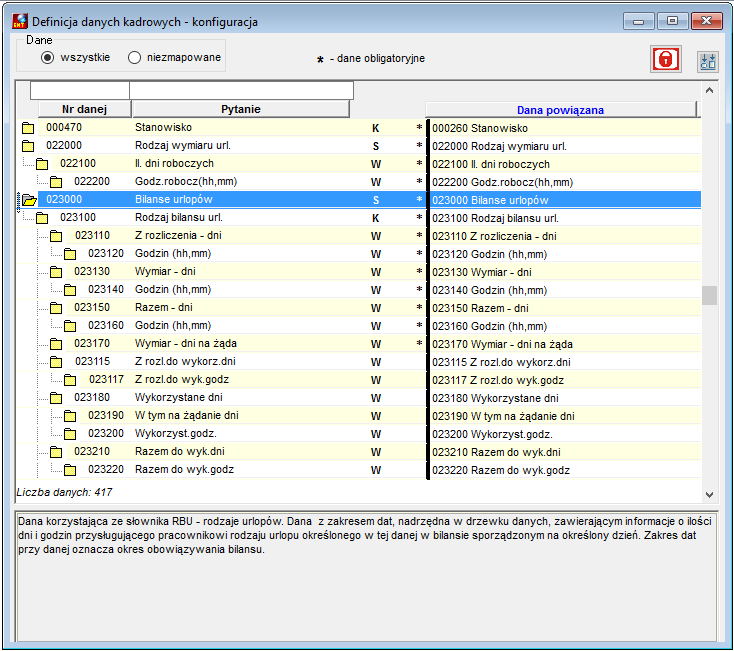Click the folder icon of row 023130
Screen dimensions: 734x651
(x=56, y=272)
